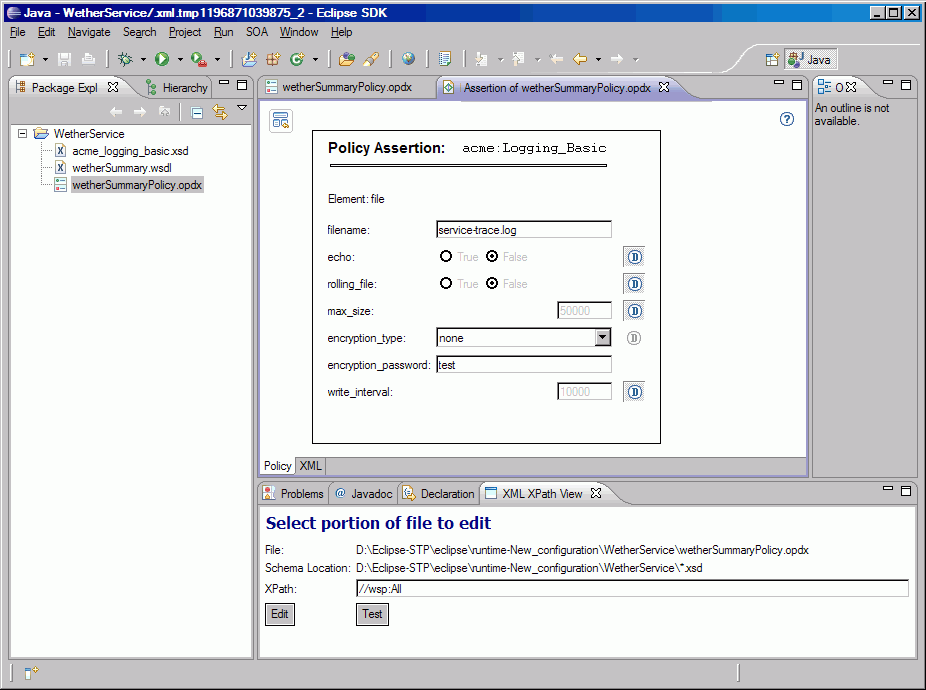Click the Print toolbar icon
The height and width of the screenshot is (690, 926).
coord(89,59)
